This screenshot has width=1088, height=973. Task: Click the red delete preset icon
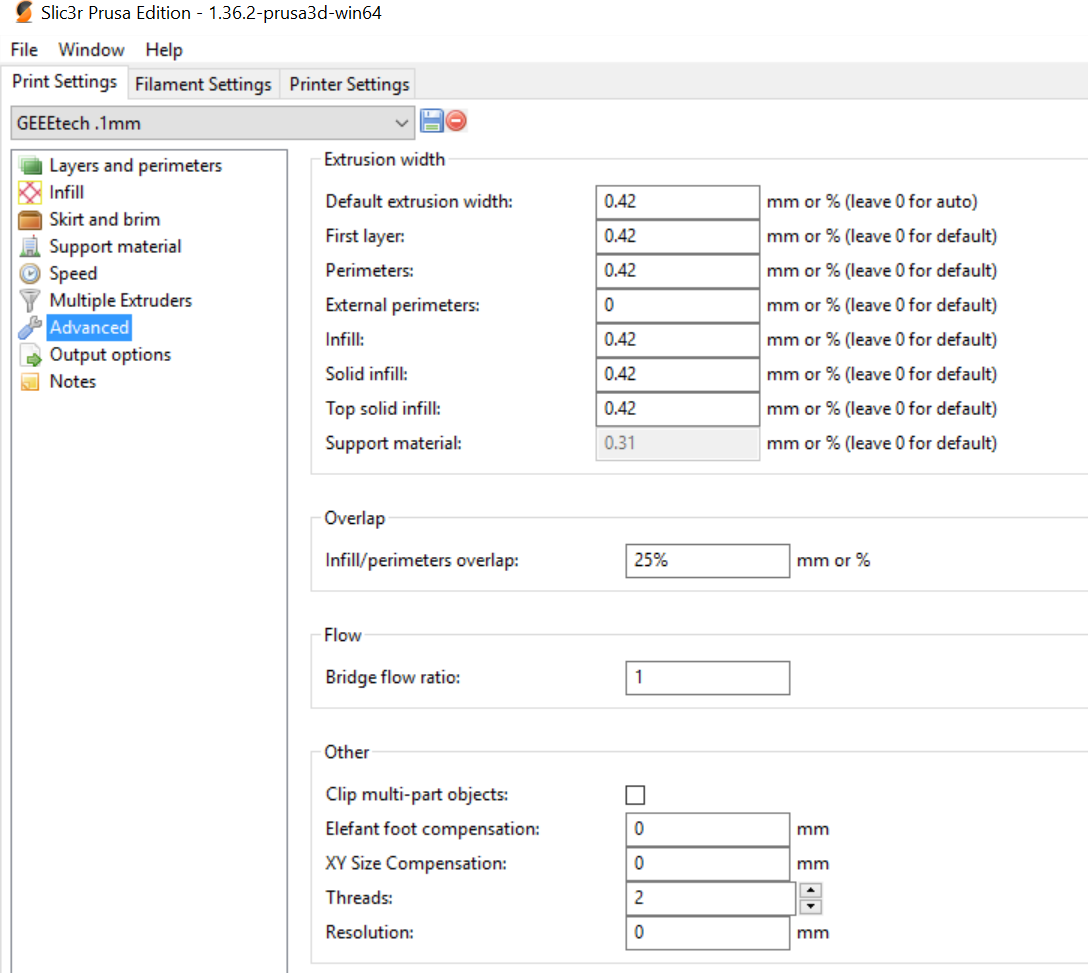click(x=457, y=122)
